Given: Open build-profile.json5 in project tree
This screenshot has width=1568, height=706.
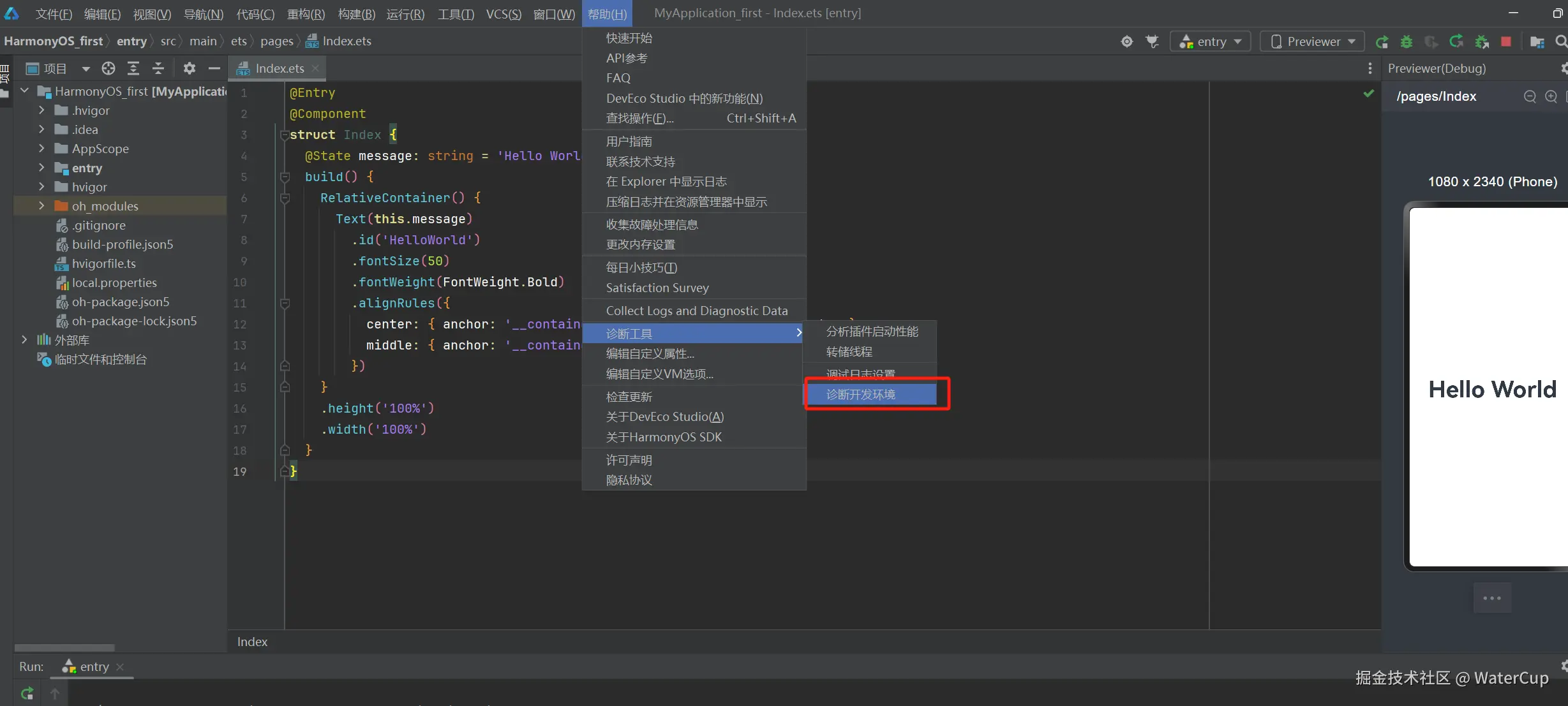Looking at the screenshot, I should [x=122, y=244].
